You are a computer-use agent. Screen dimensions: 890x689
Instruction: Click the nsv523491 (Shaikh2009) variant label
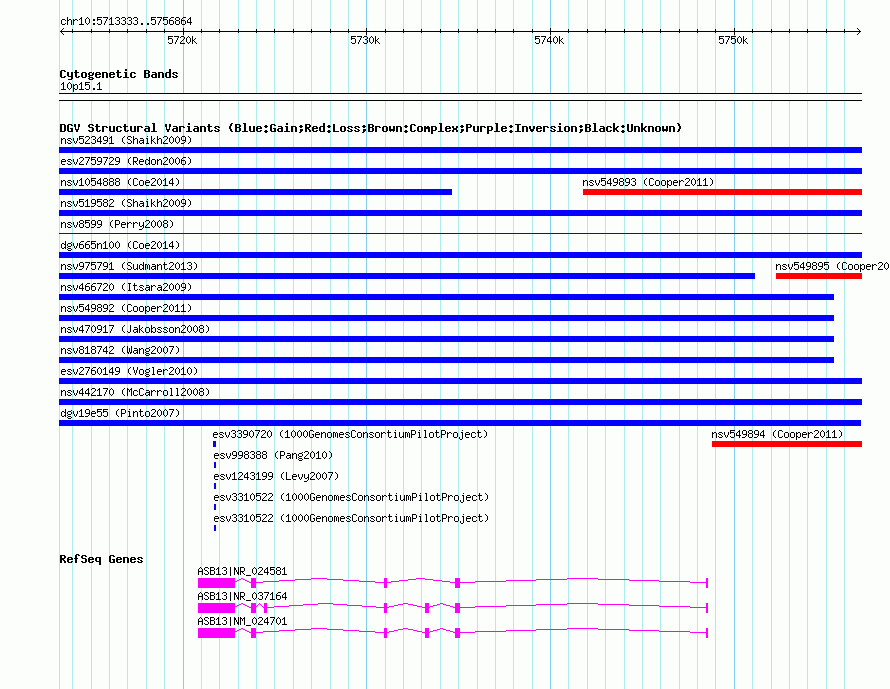tap(126, 140)
